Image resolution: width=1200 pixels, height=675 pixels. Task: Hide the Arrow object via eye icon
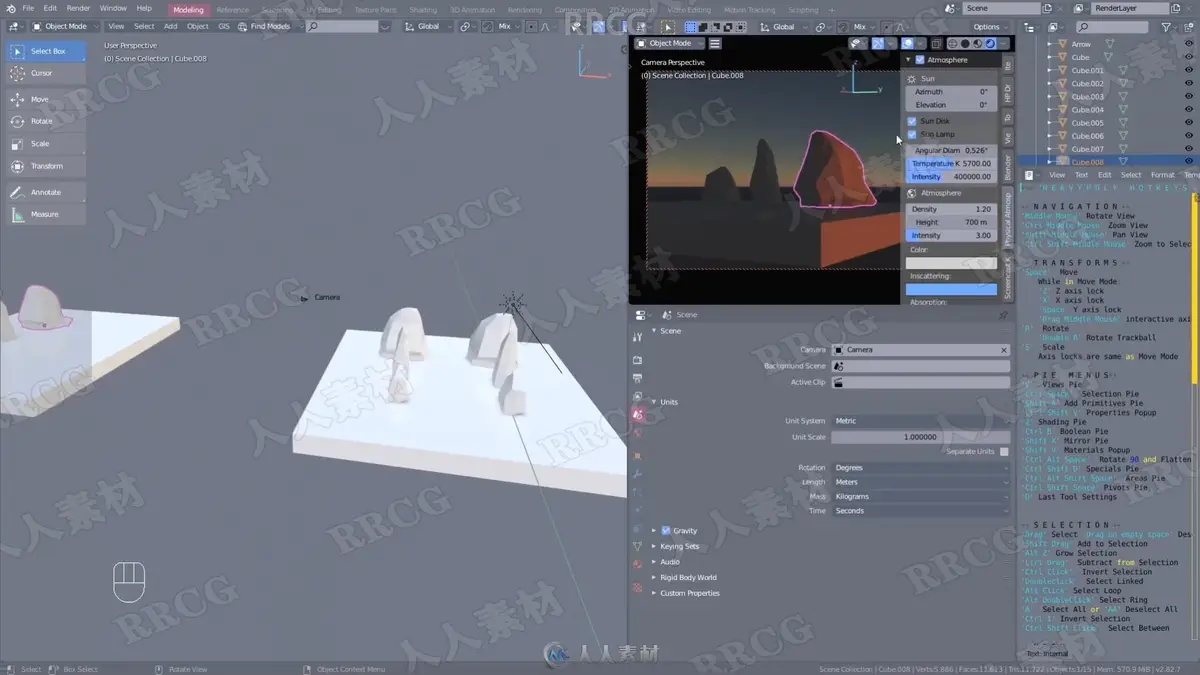pos(1188,44)
